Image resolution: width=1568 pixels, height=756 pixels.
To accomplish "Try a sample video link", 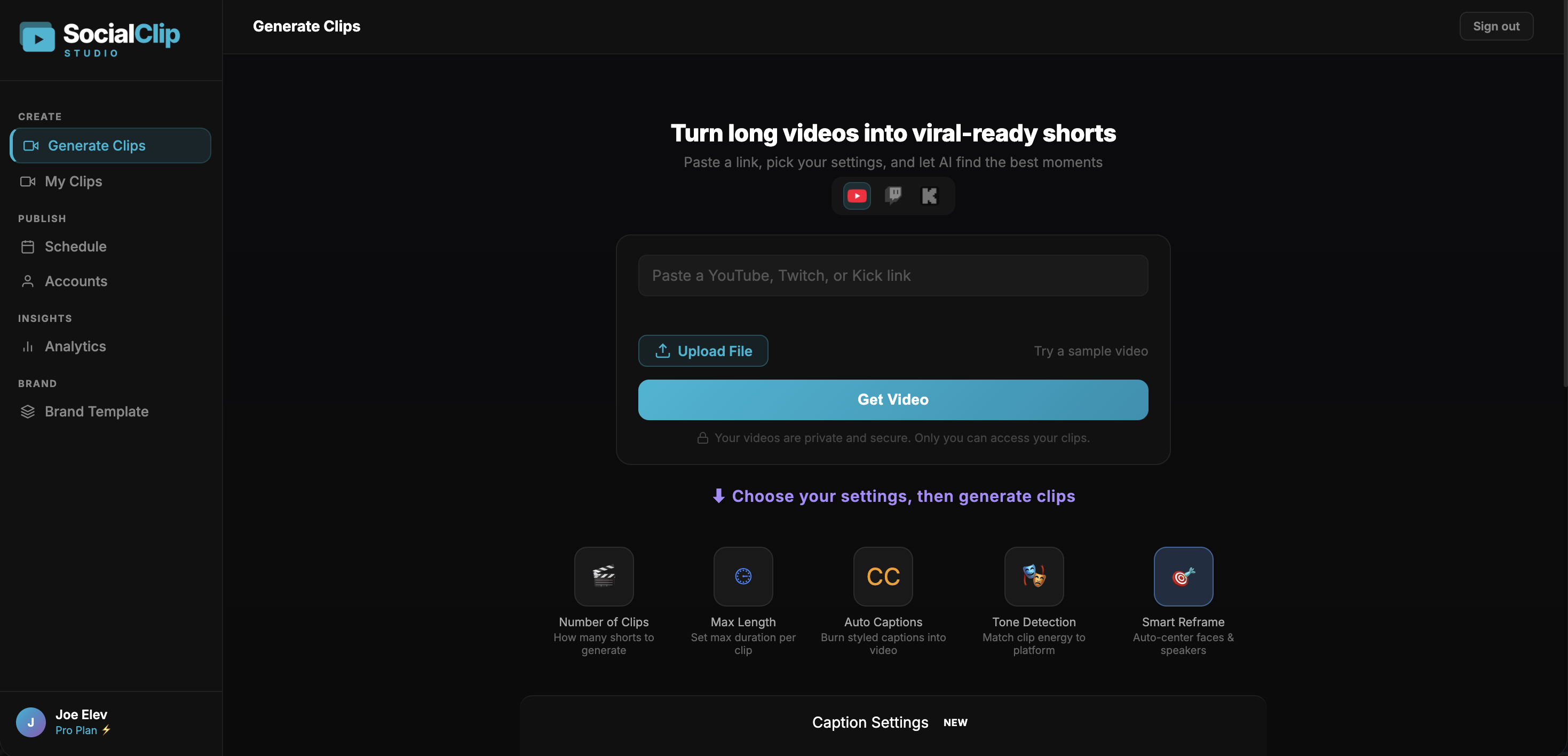I will point(1091,351).
